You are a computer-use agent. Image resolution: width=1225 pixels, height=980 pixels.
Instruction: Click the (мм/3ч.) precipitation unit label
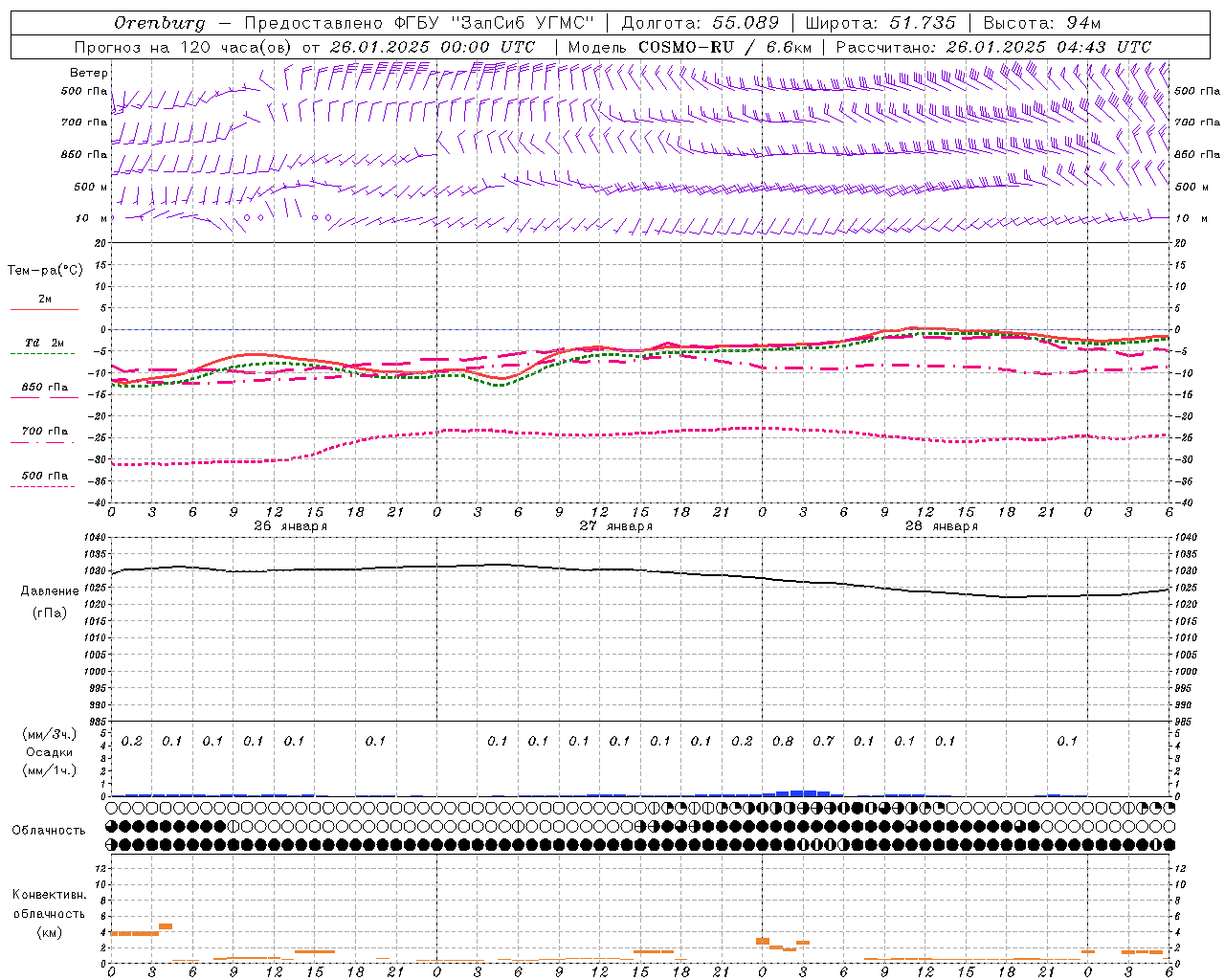tap(51, 734)
